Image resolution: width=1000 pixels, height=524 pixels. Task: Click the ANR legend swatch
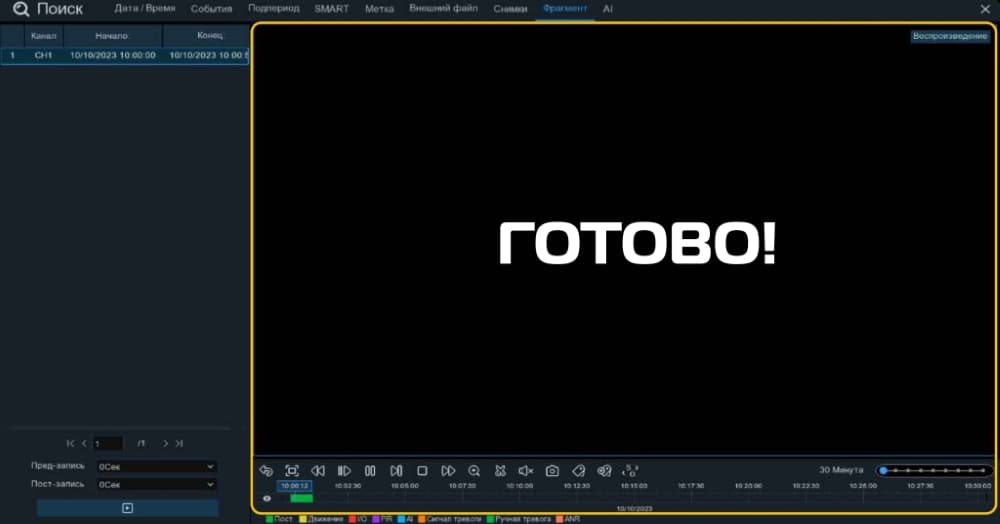[x=559, y=520]
